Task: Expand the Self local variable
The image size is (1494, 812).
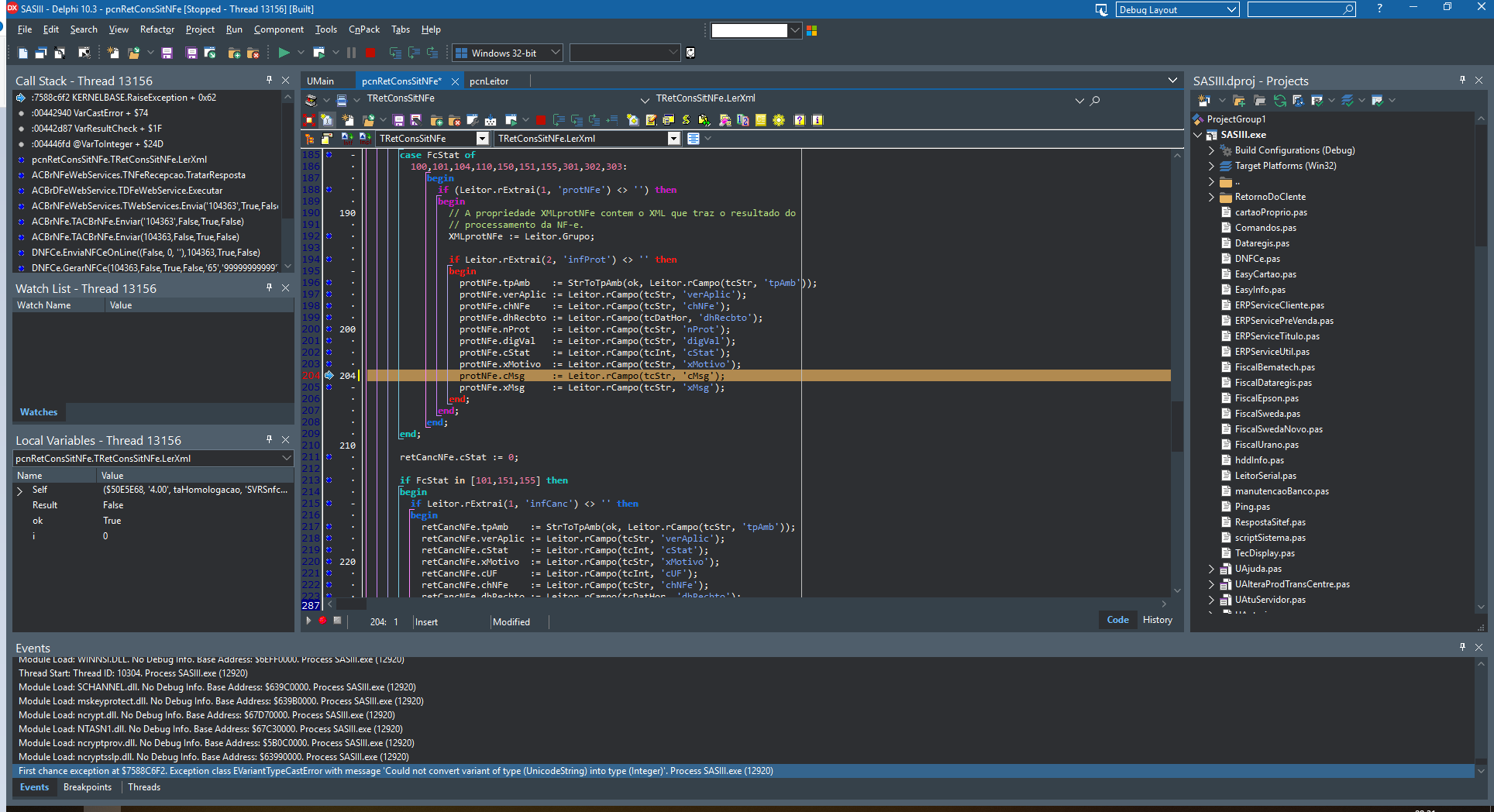Action: coord(20,490)
